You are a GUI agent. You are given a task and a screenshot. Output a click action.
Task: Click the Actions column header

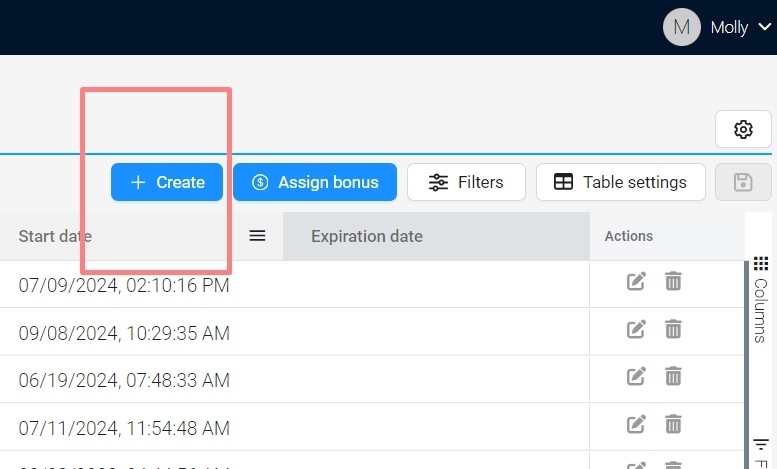[628, 236]
